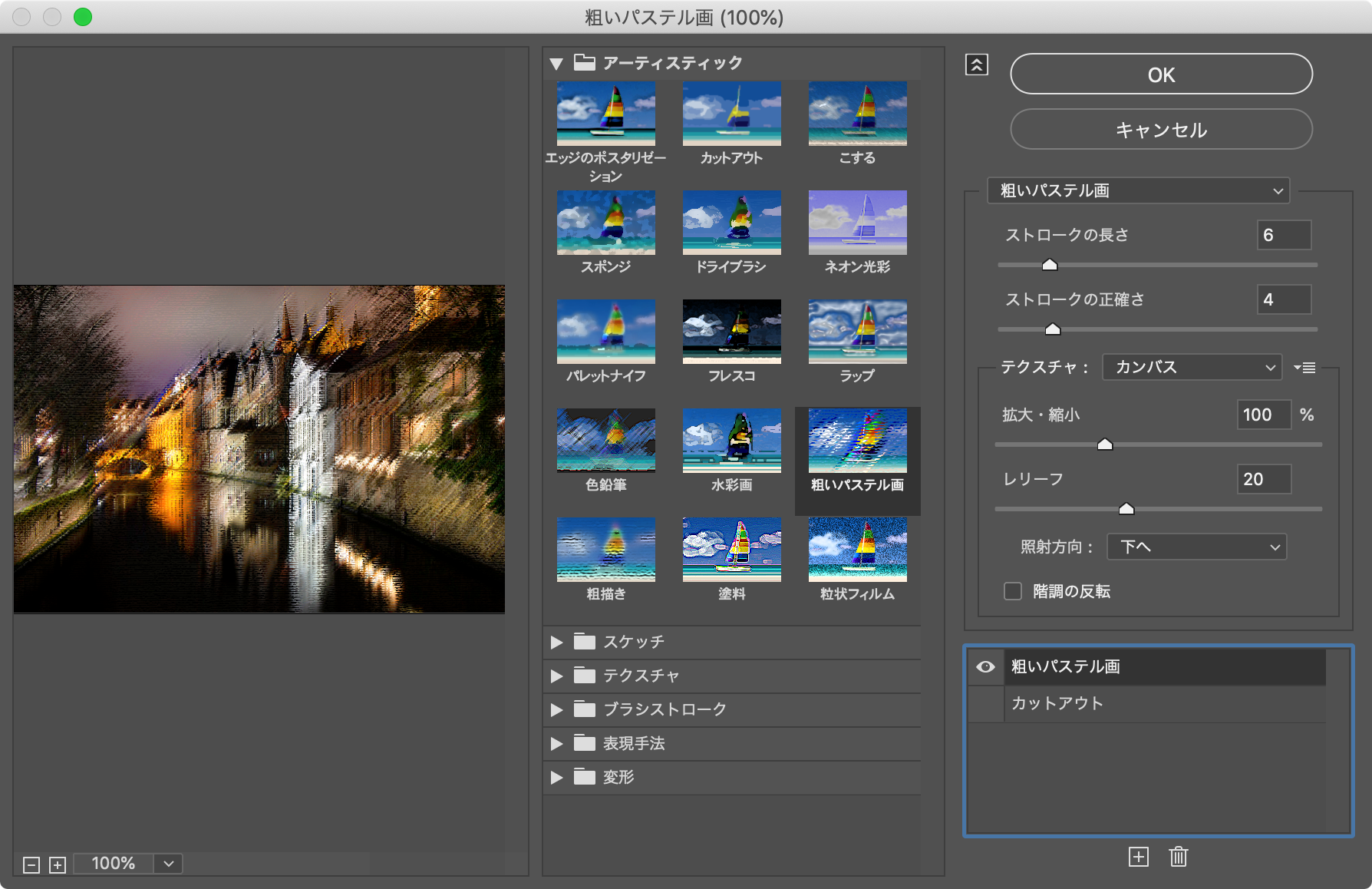
Task: Open the 照射方向 dropdown showing 下へ
Action: pyautogui.click(x=1196, y=547)
